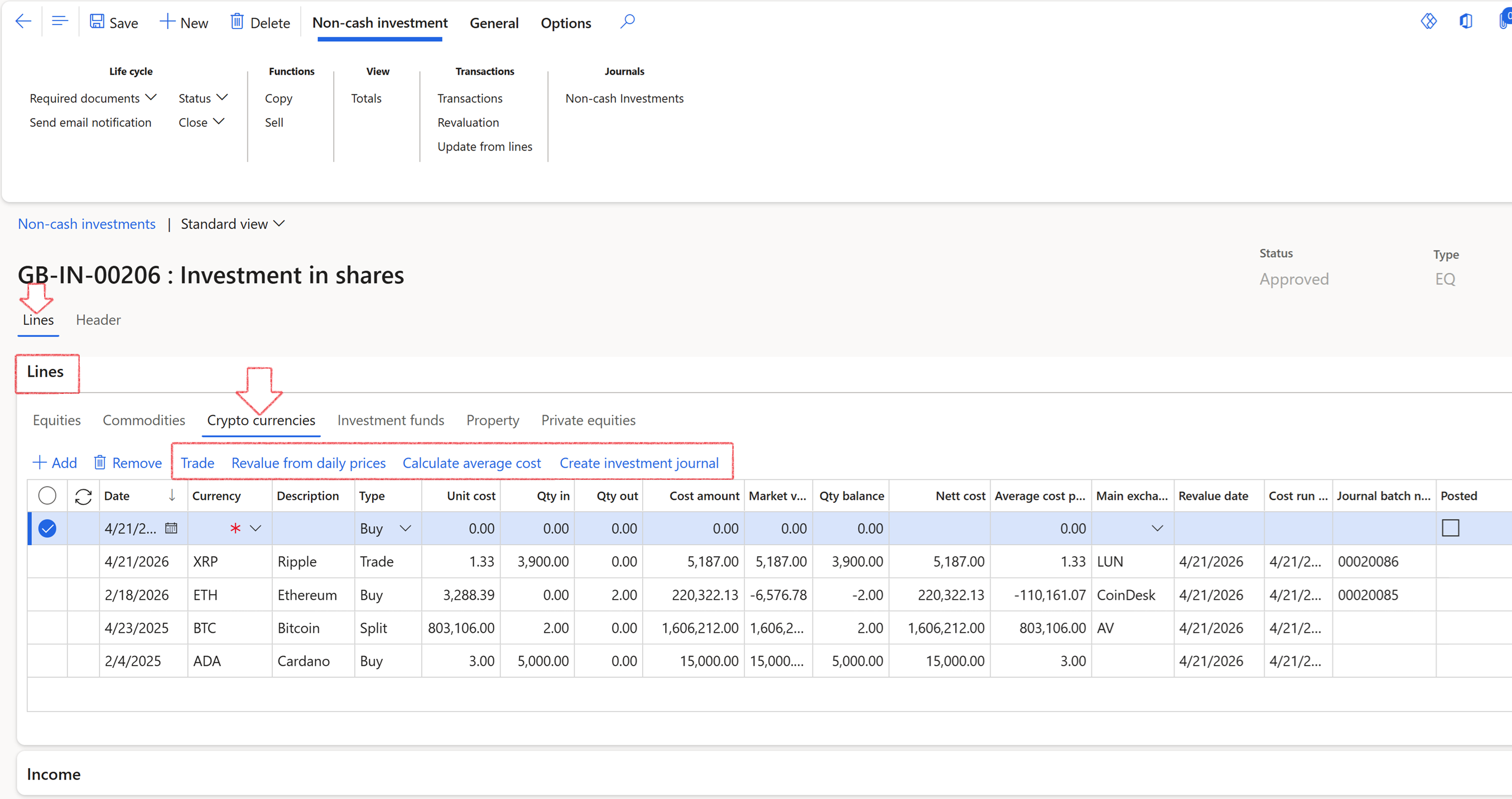Expand the Required documents dropdown
This screenshot has width=1512, height=799.
click(93, 98)
